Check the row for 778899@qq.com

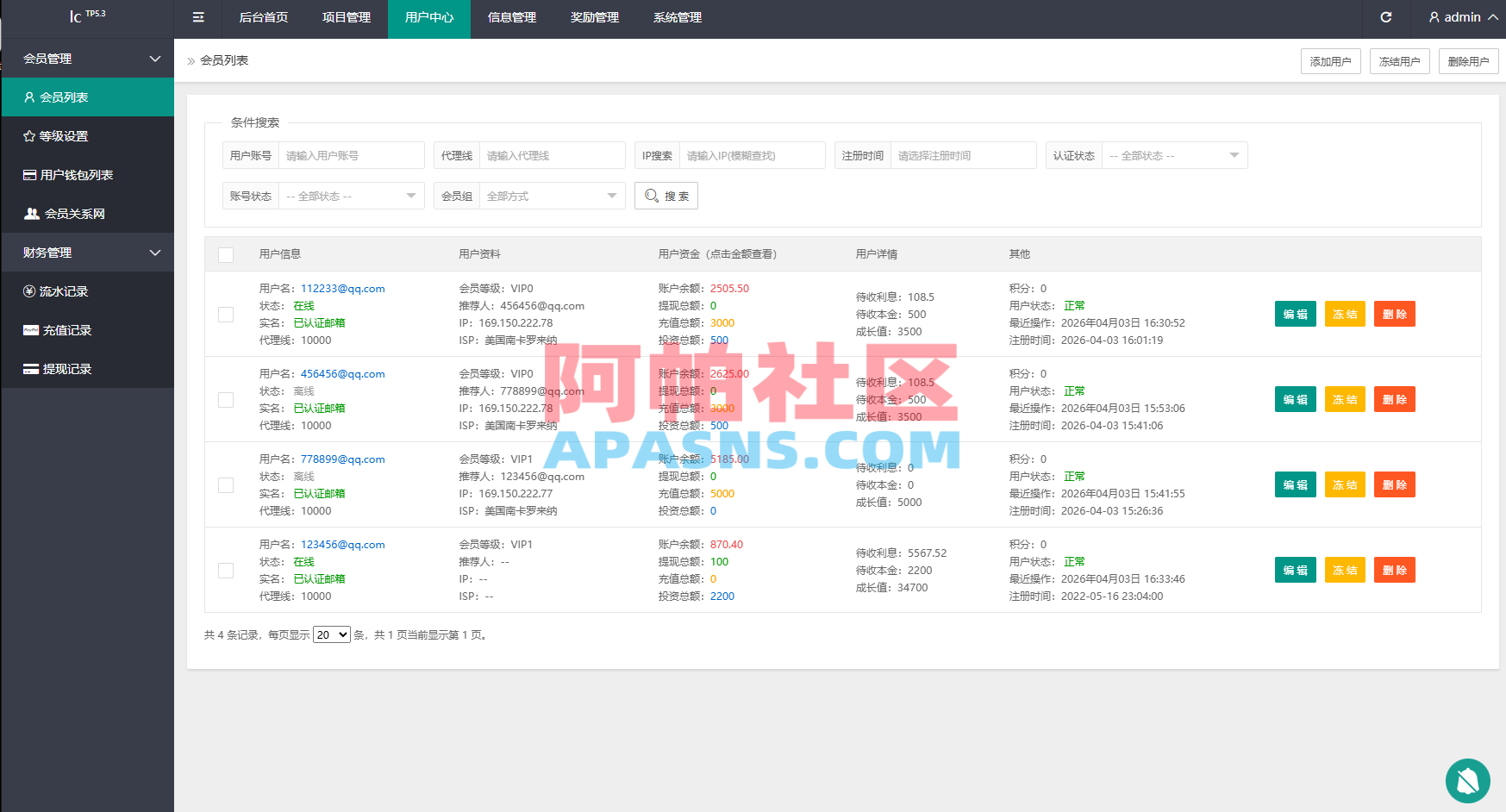pos(226,485)
